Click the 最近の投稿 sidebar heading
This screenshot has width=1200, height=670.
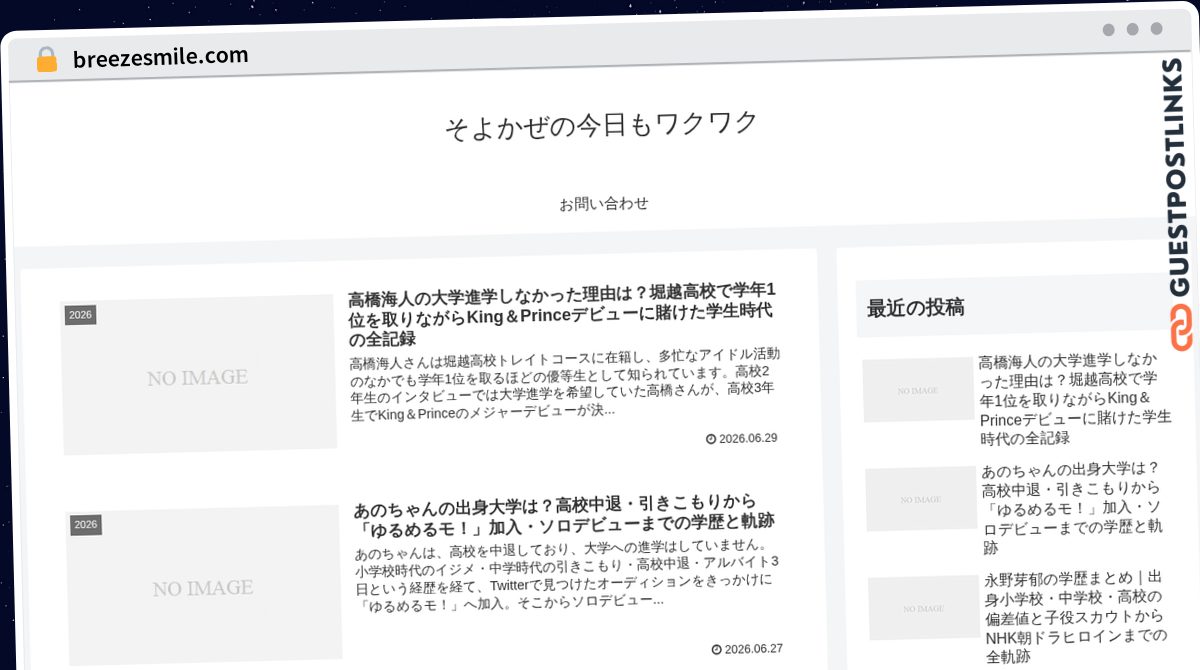(916, 307)
